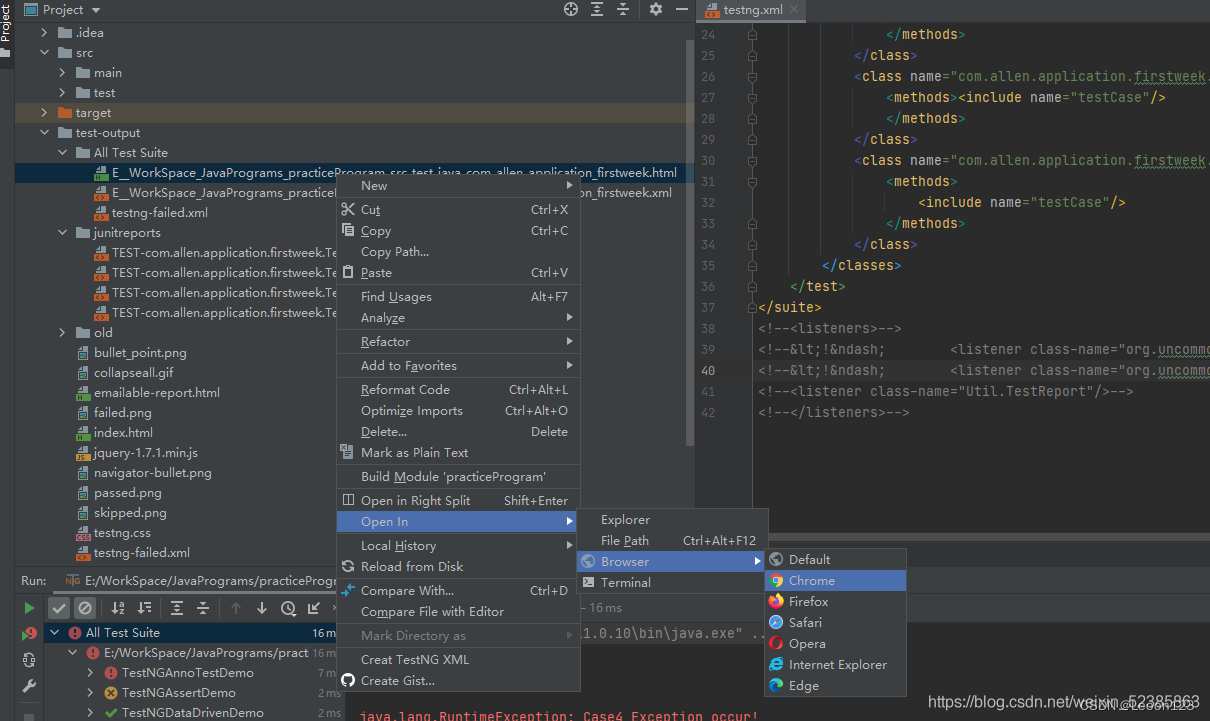This screenshot has height=721, width=1210.
Task: Click Opera icon in browser submenu
Action: [777, 644]
